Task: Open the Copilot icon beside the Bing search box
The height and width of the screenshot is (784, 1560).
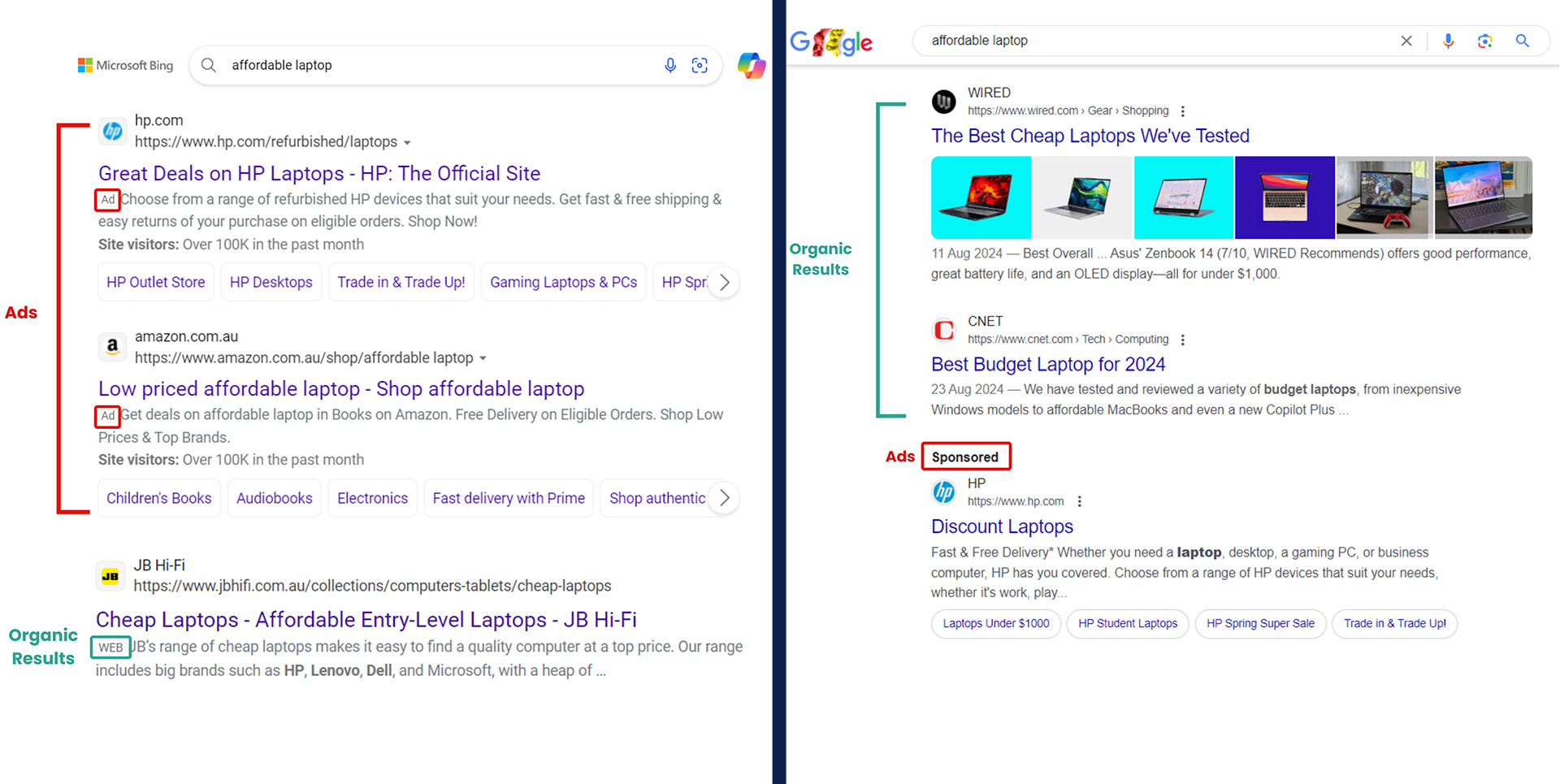Action: pyautogui.click(x=752, y=65)
